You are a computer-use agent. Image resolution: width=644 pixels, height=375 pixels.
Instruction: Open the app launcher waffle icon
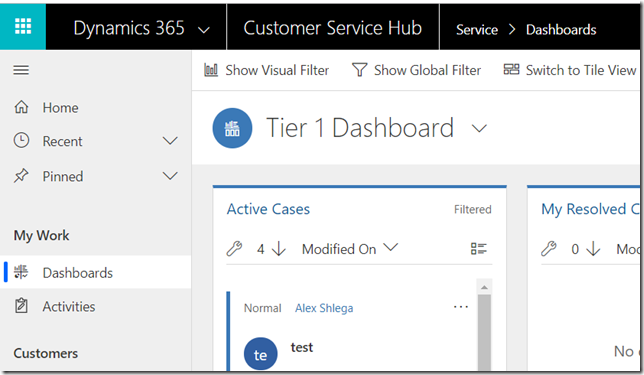[23, 27]
